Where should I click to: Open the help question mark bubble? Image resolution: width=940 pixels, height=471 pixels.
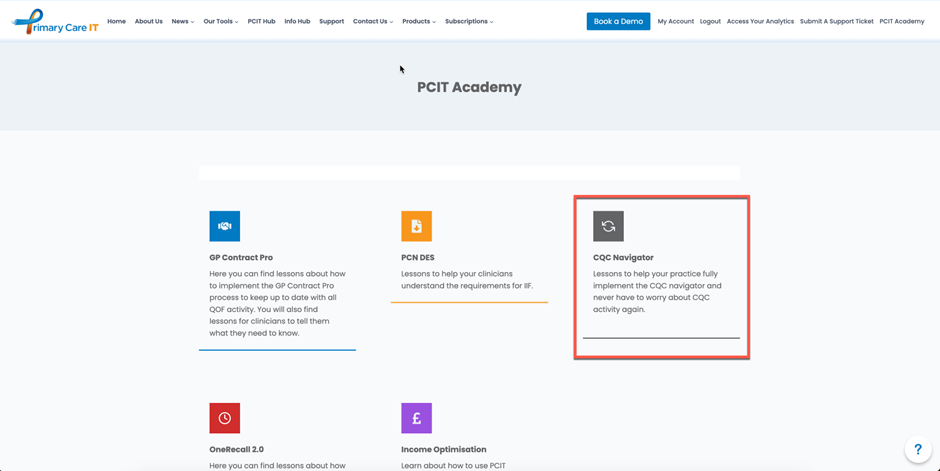pos(917,450)
